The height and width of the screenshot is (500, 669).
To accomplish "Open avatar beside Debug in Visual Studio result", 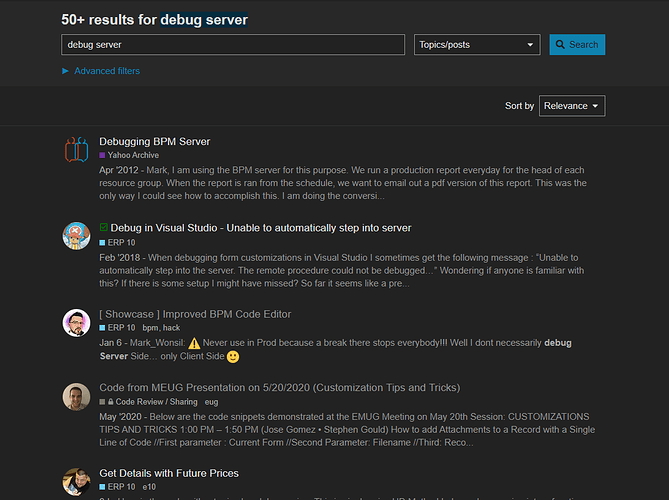I will coord(76,236).
